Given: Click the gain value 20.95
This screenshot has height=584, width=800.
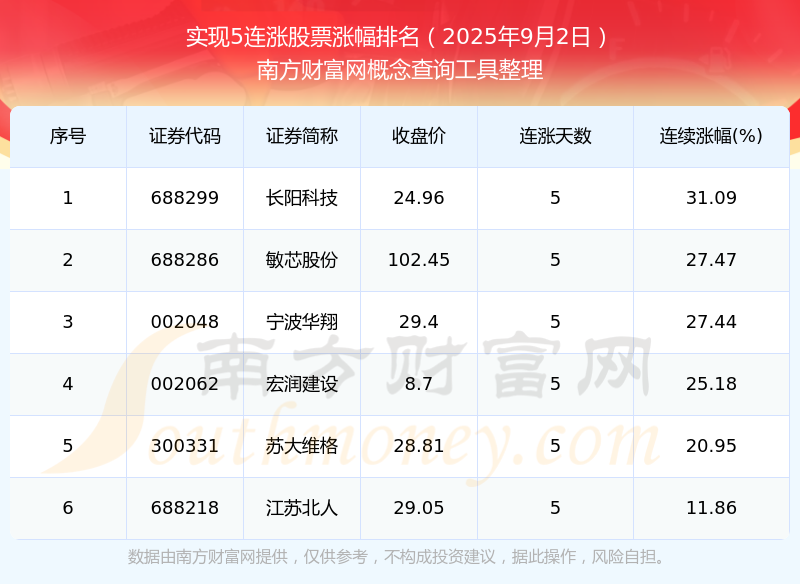Looking at the screenshot, I should click(x=711, y=446).
